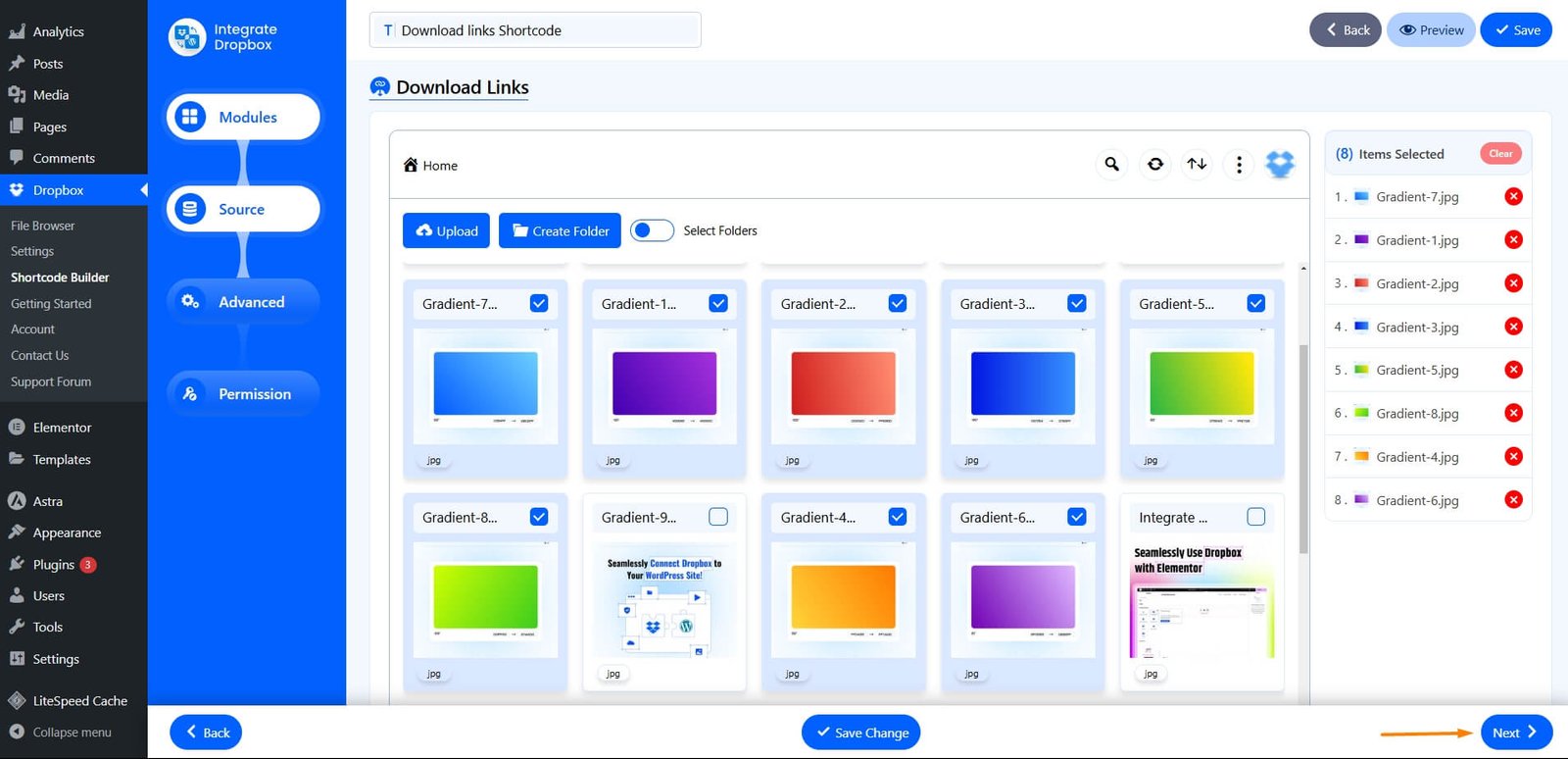Remove Gradient-4.jpg from selected items
The height and width of the screenshot is (759, 1568).
[1513, 456]
